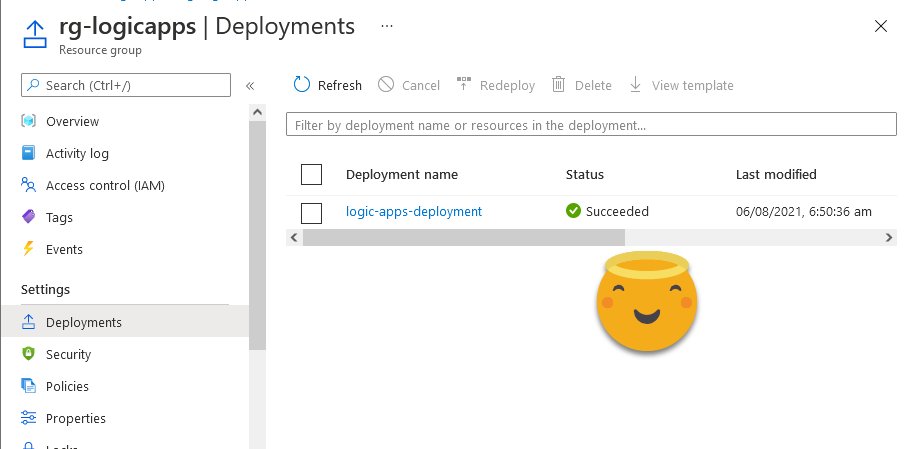Image resolution: width=905 pixels, height=449 pixels.
Task: Click the Cancel button label
Action: [x=421, y=85]
